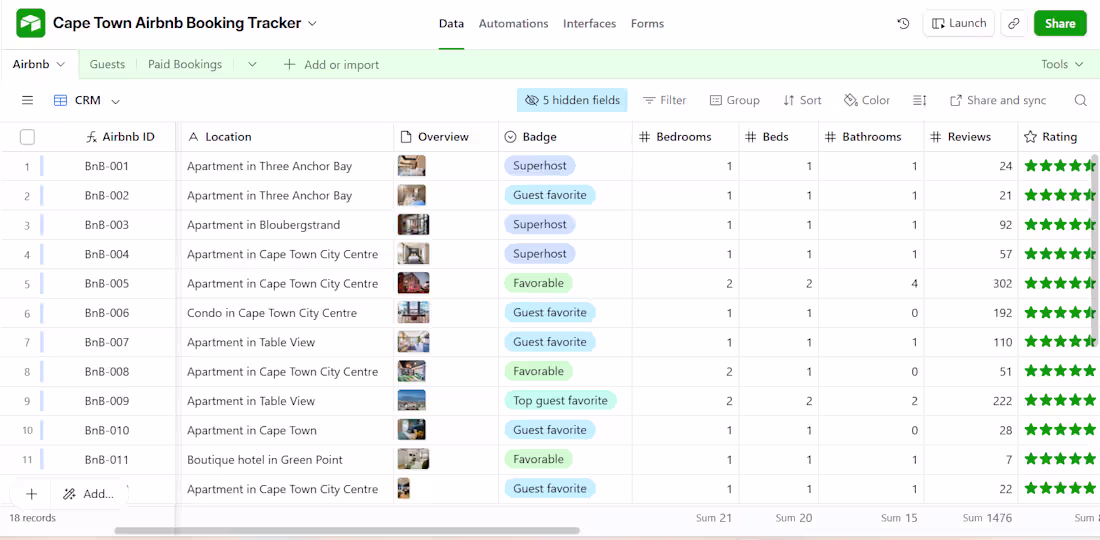The width and height of the screenshot is (1100, 540).
Task: Open overview thumbnail for BnB-009
Action: click(411, 400)
